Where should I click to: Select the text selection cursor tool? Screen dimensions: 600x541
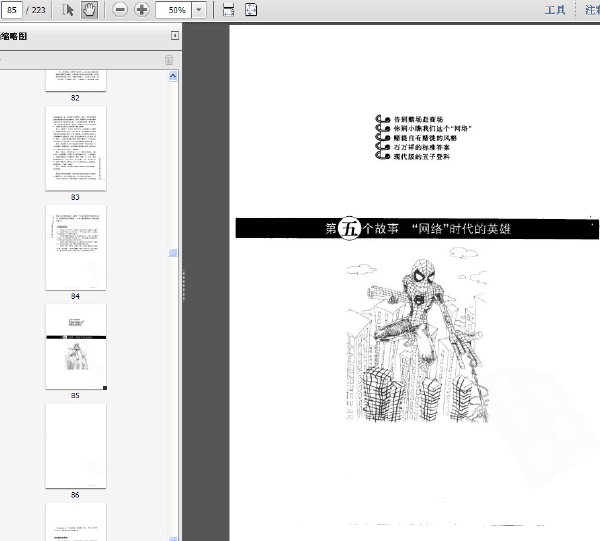(67, 10)
